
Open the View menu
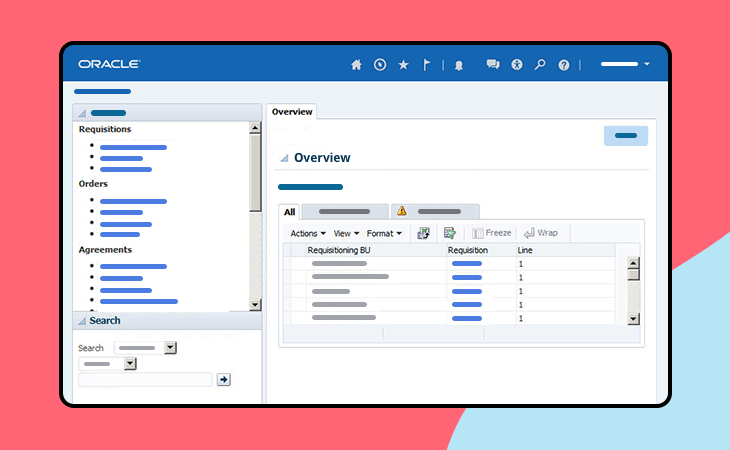[346, 233]
